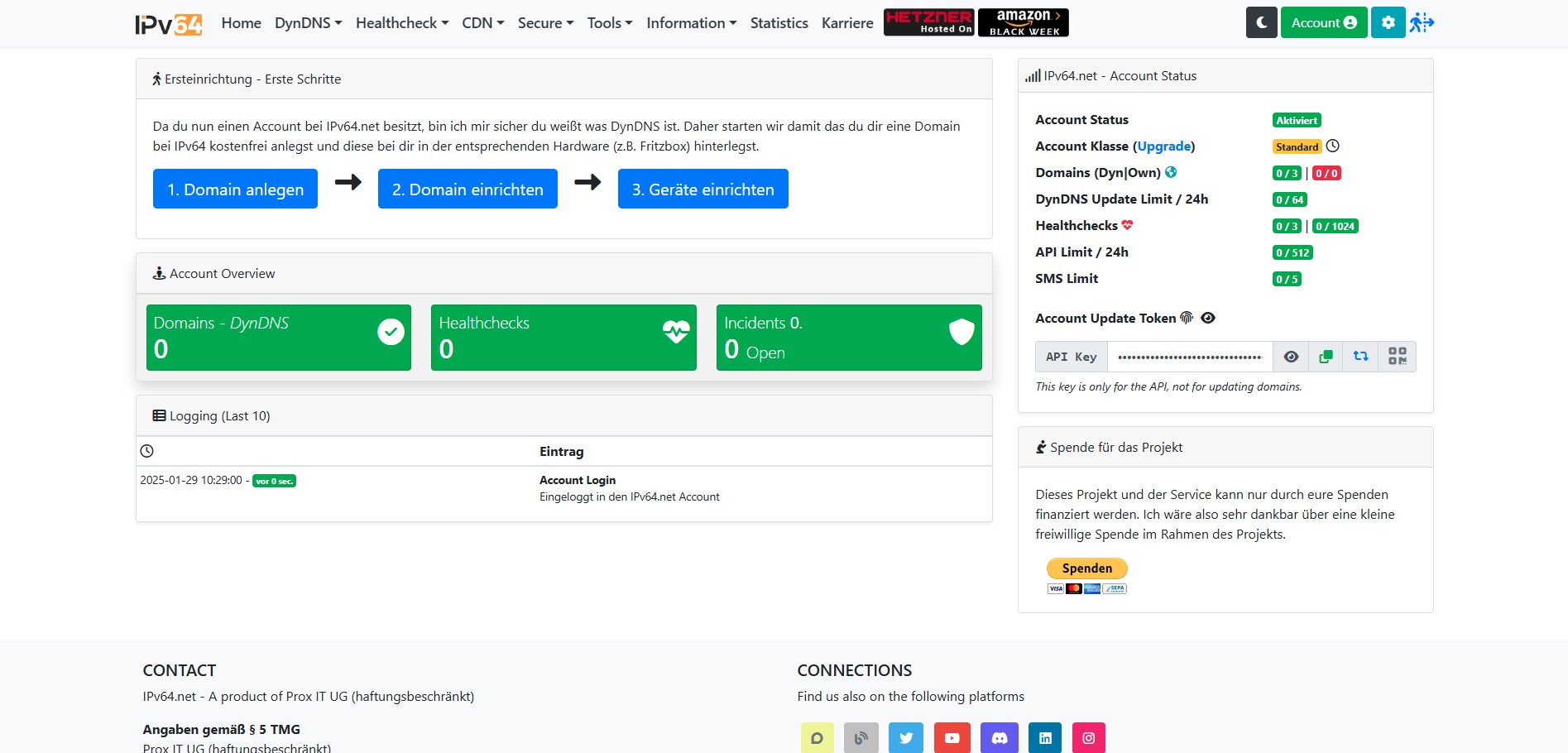Screen dimensions: 1568x753
Task: Click the IPv64 logo
Action: point(169,24)
